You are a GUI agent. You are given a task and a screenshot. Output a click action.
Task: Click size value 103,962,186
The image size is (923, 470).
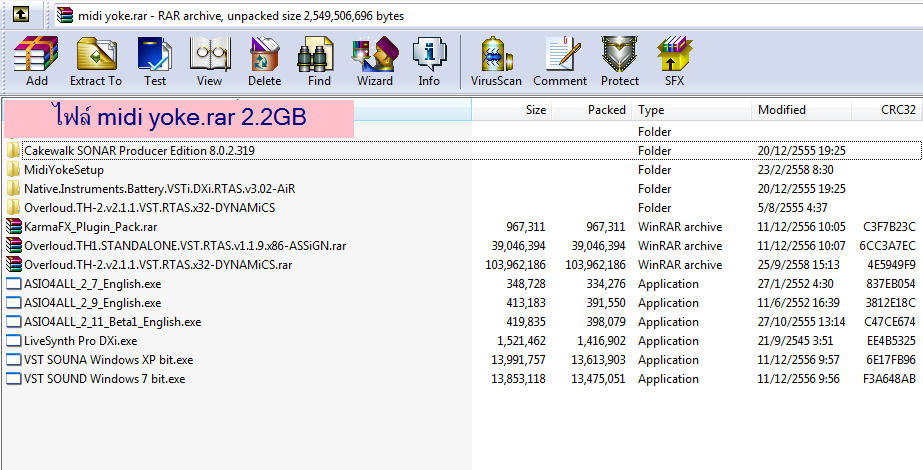pyautogui.click(x=515, y=264)
